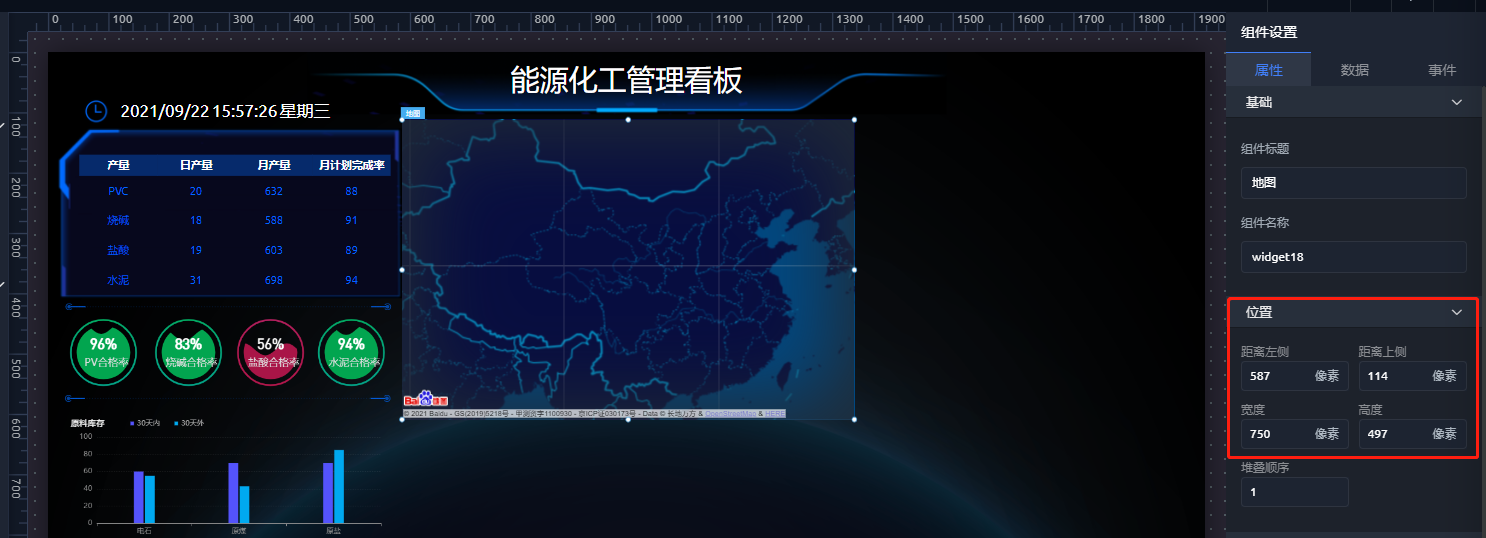Click the 盐酸 row label
This screenshot has width=1486, height=538.
[118, 250]
